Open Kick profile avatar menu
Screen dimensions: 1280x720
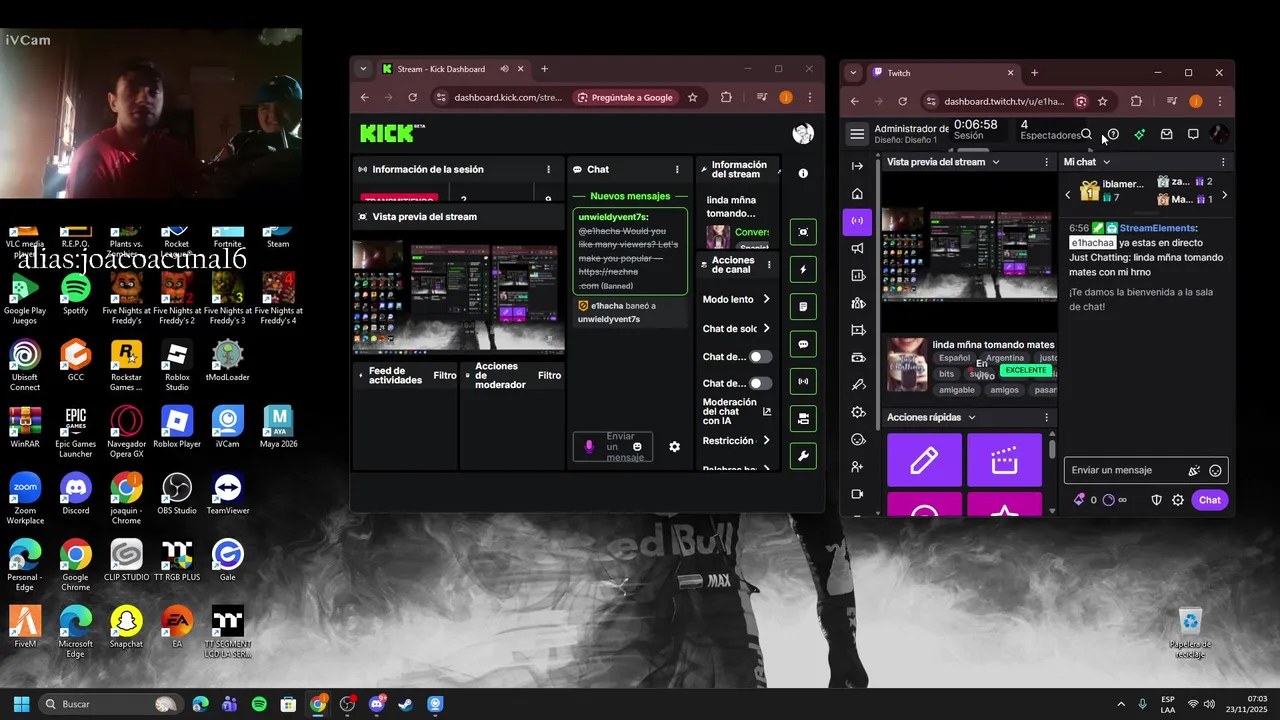[803, 133]
